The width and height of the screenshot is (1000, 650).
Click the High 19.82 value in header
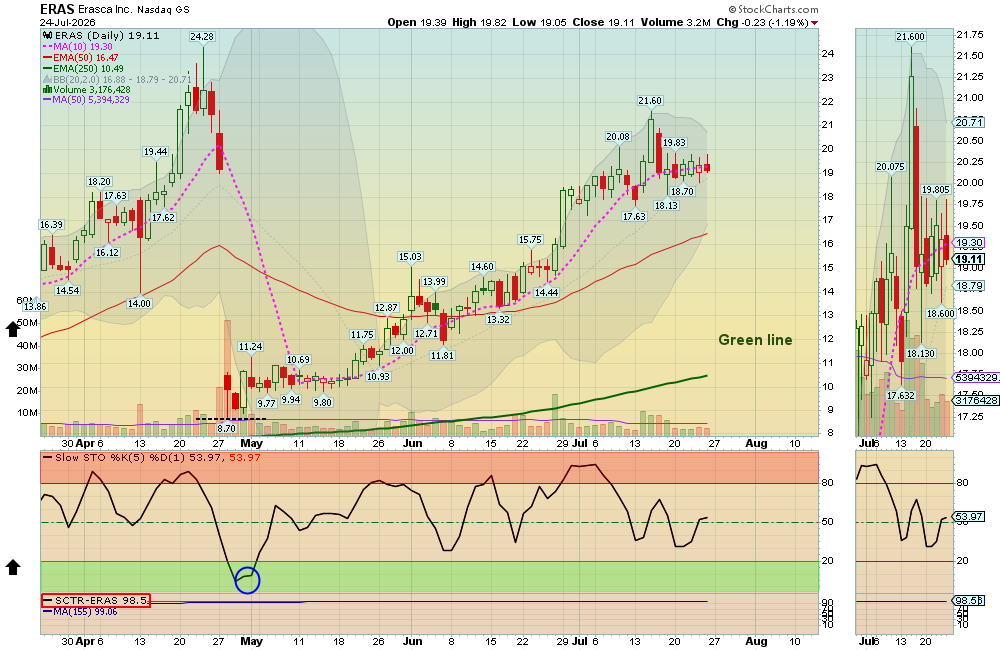click(x=479, y=22)
